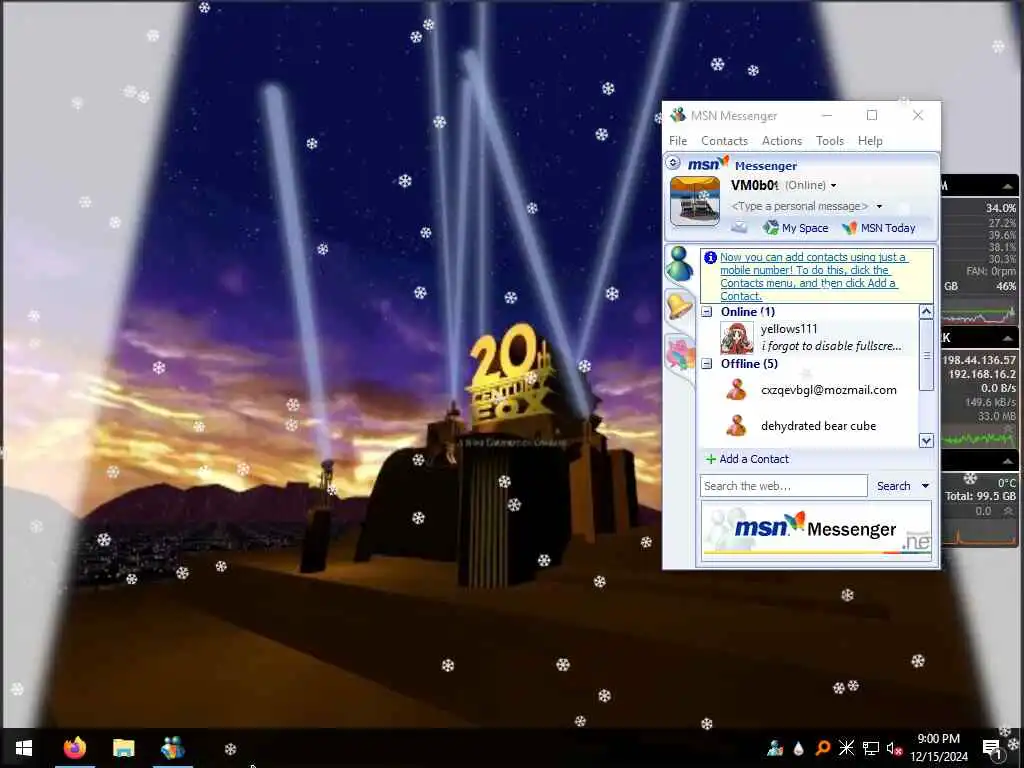Launch Firefox from the taskbar
This screenshot has height=768, width=1024.
pos(75,748)
